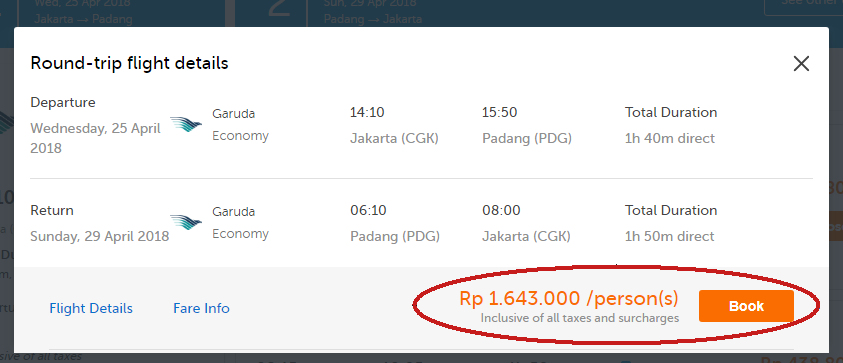The height and width of the screenshot is (363, 843).
Task: Click the Rp 1.643.000 /person(s) price
Action: point(569,298)
